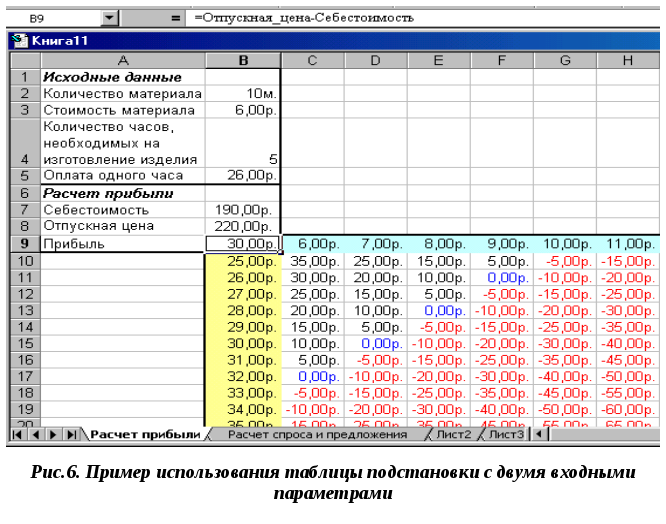
Task: Click next sheet tab navigation arrow
Action: click(x=53, y=434)
